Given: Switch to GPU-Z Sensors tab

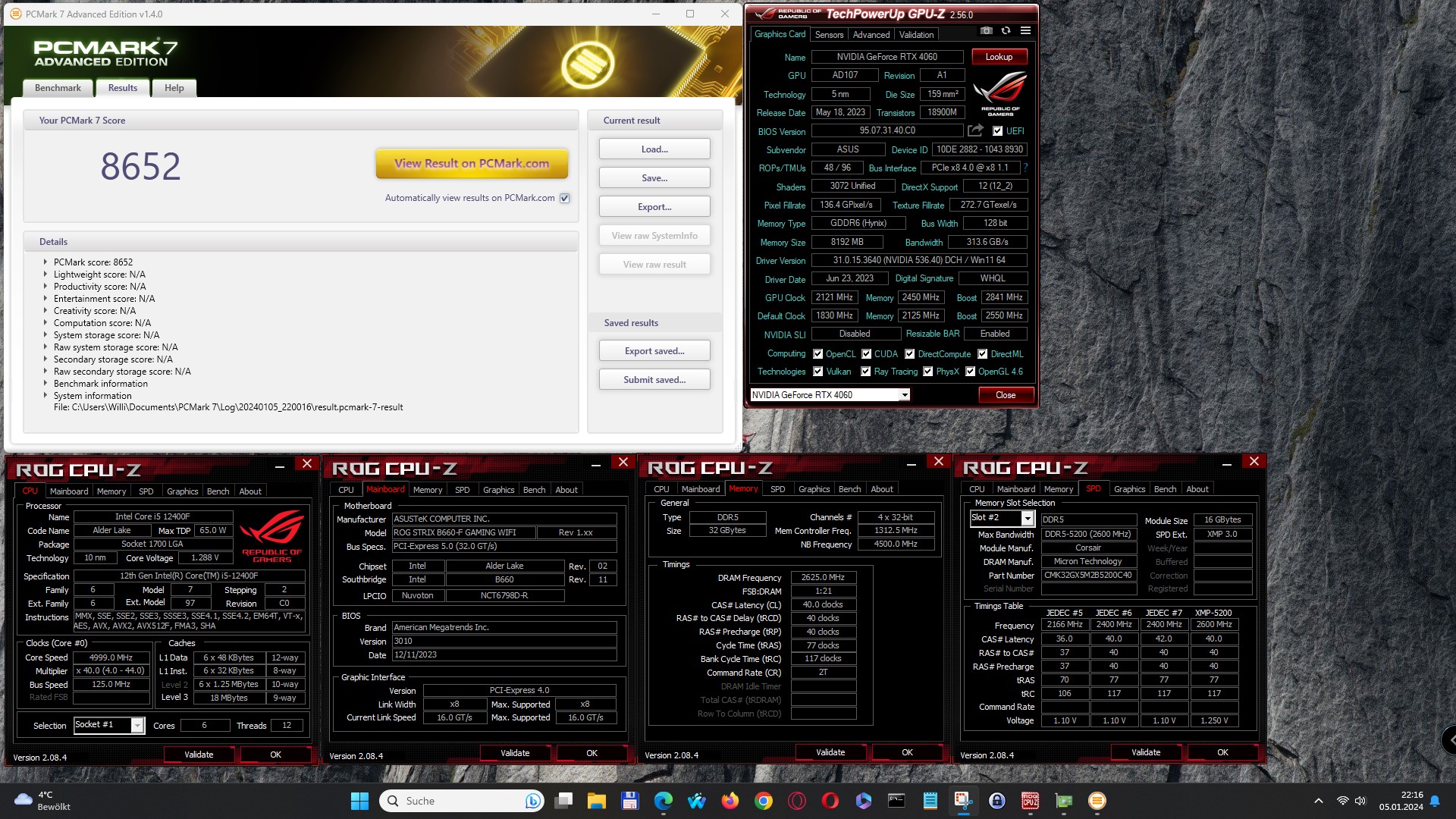Looking at the screenshot, I should pos(829,35).
